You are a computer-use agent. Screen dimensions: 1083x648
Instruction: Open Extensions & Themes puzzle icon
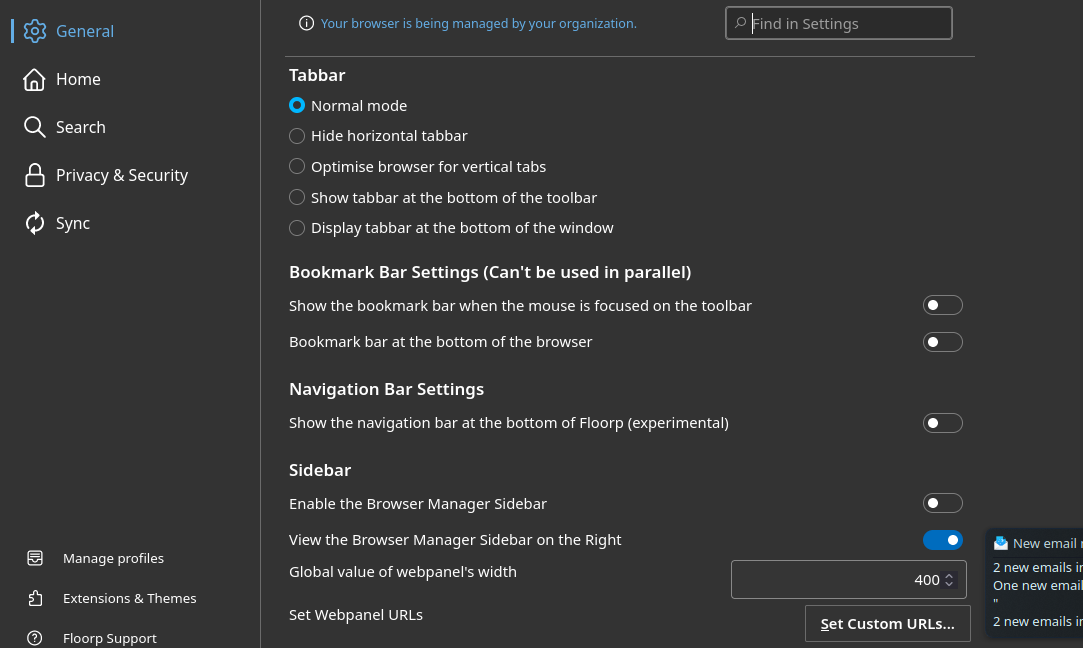coord(35,598)
